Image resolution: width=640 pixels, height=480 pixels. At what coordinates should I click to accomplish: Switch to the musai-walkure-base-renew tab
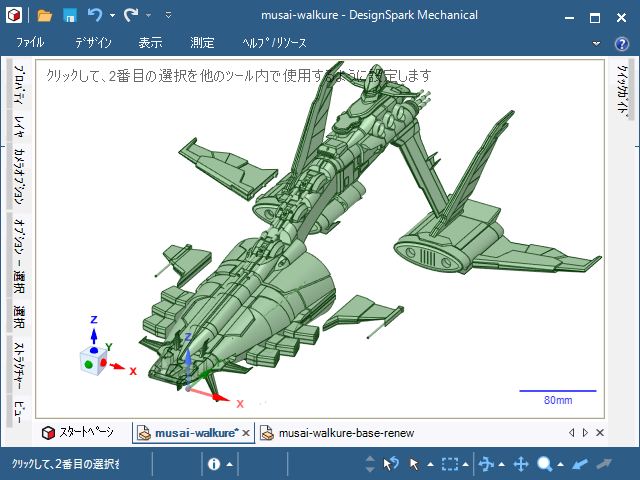click(338, 433)
